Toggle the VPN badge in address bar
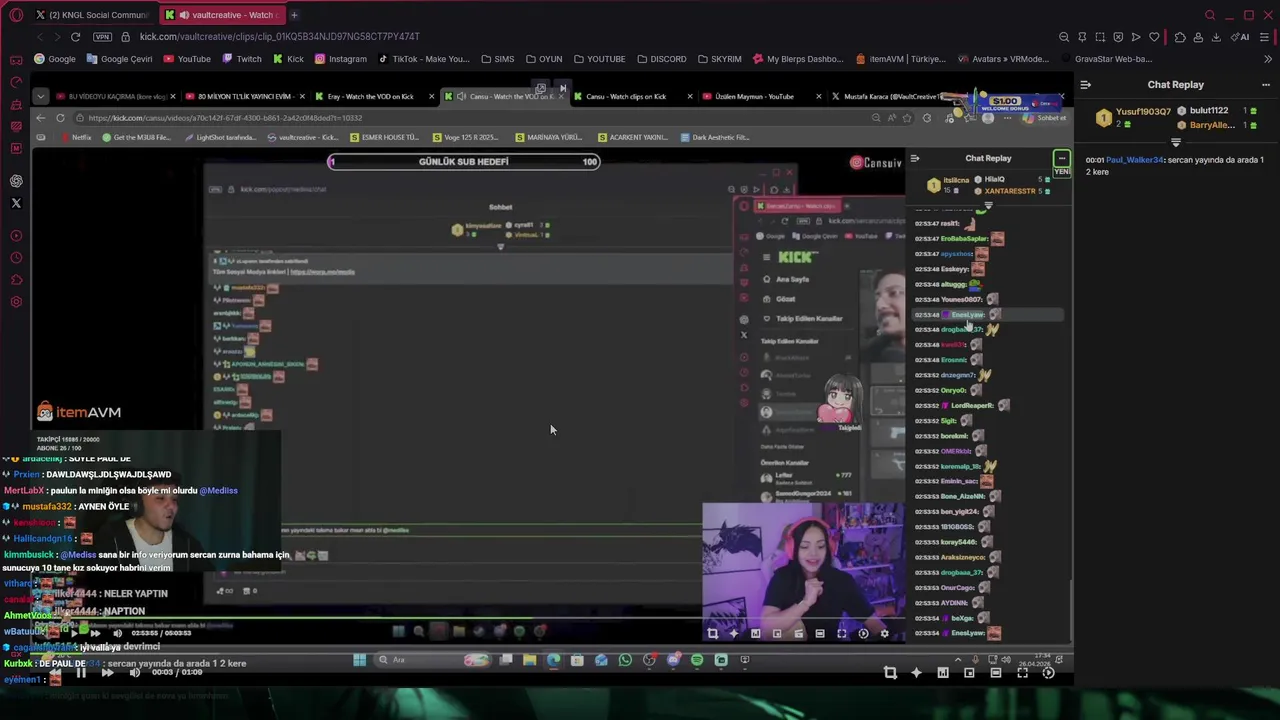This screenshot has height=720, width=1280. coord(102,37)
